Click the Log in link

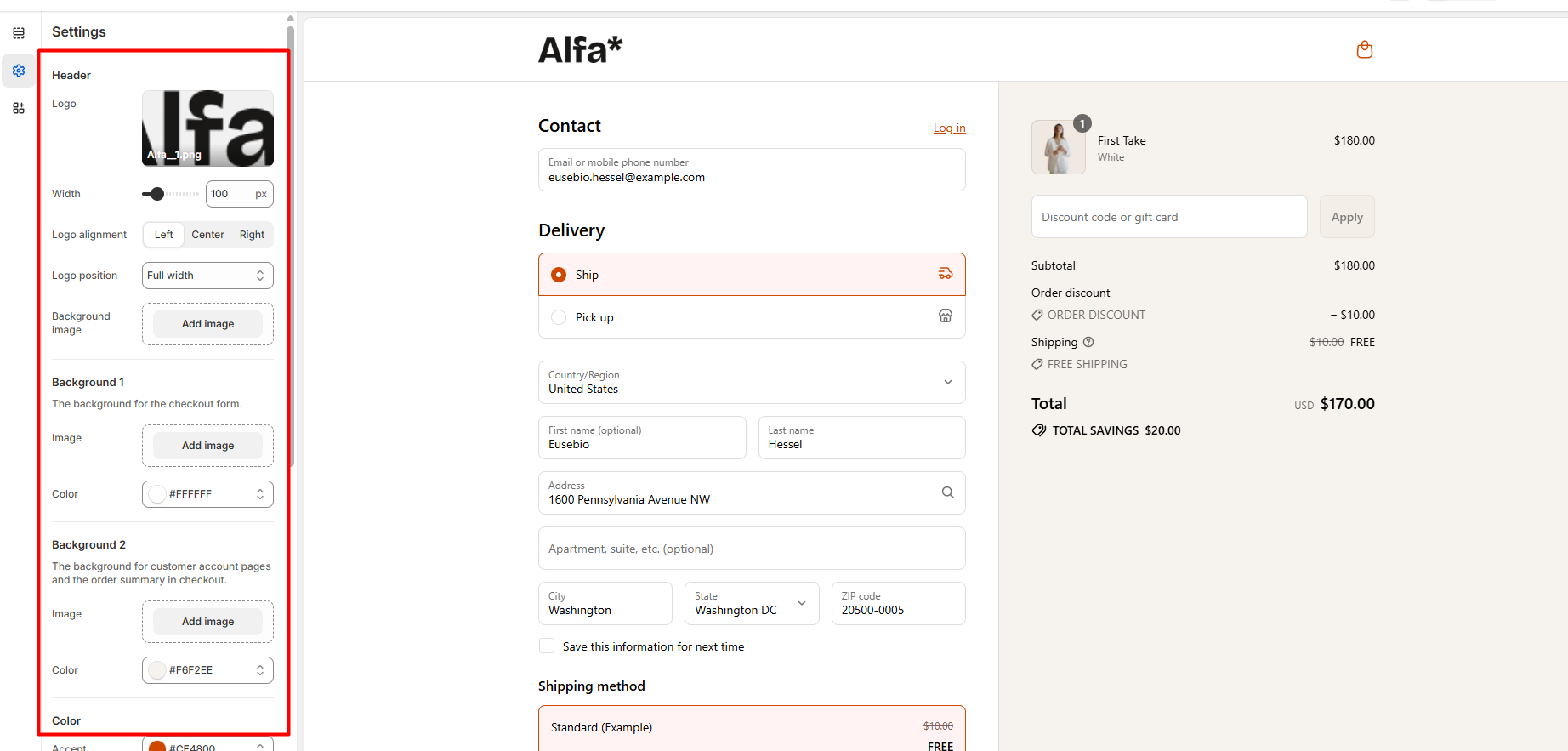tap(949, 128)
